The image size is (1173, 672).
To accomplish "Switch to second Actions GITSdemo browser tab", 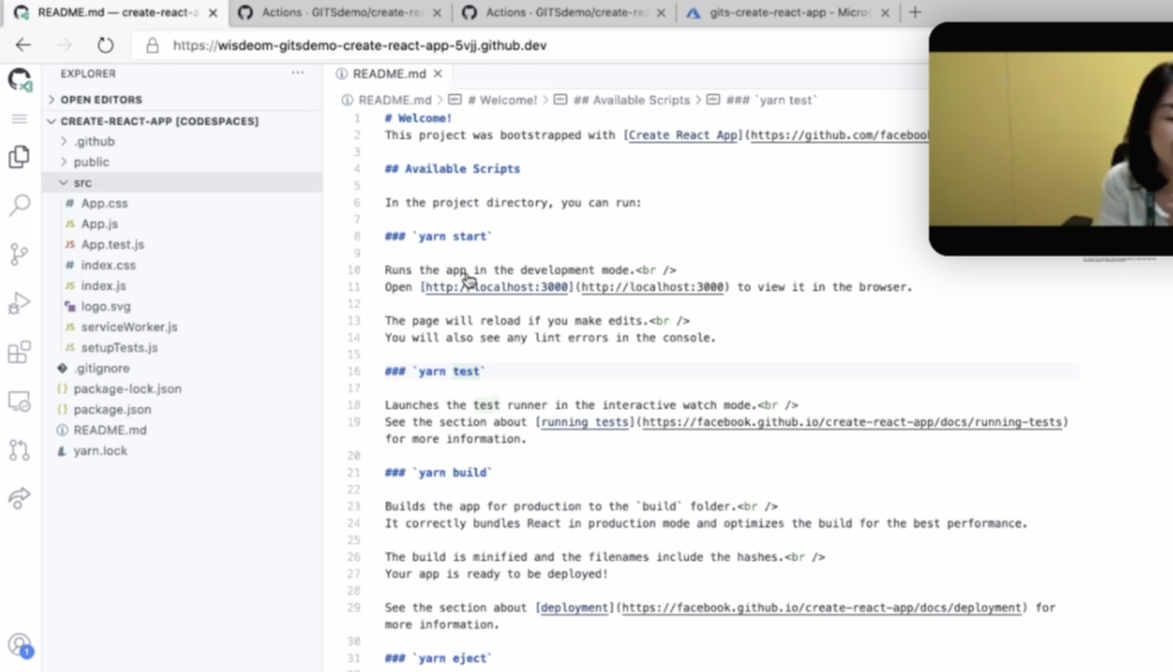I will 564,13.
